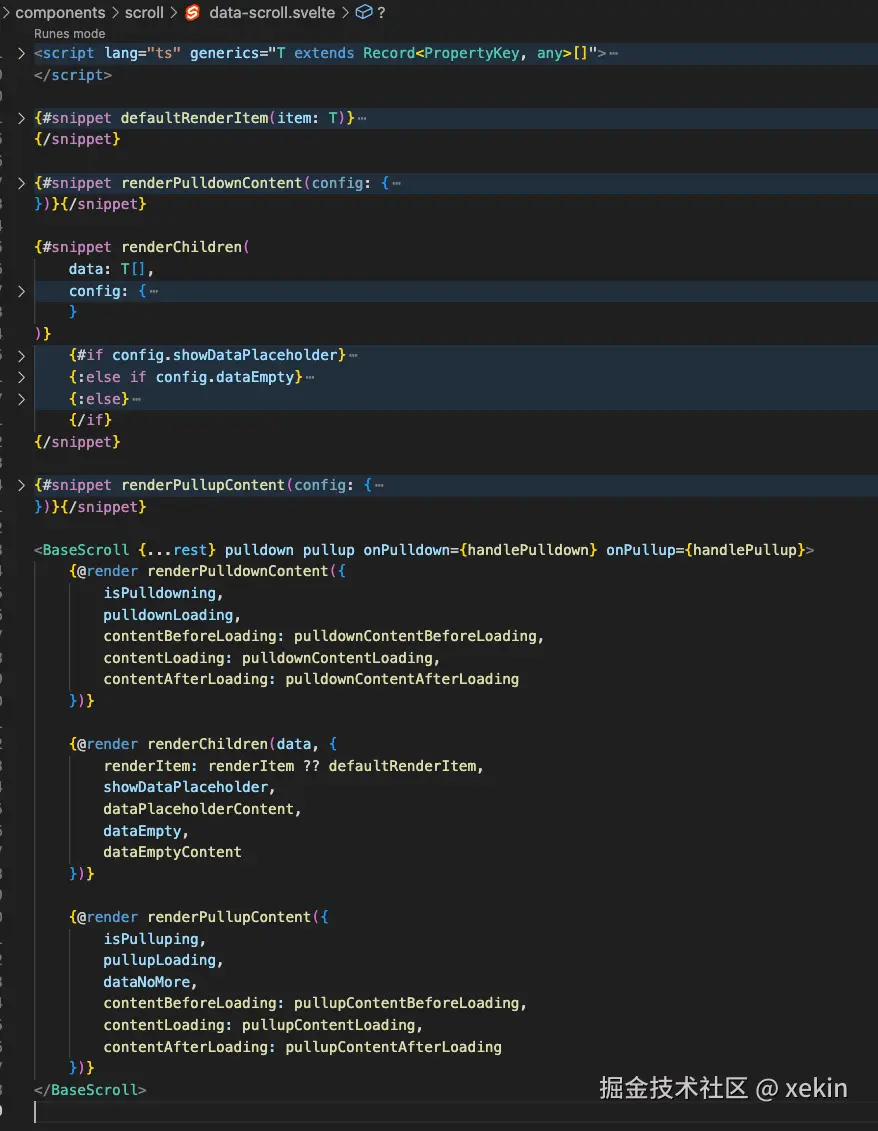This screenshot has height=1131, width=878.
Task: Click the folded ellipsis after renderPullupContent config
Action: [x=379, y=486]
